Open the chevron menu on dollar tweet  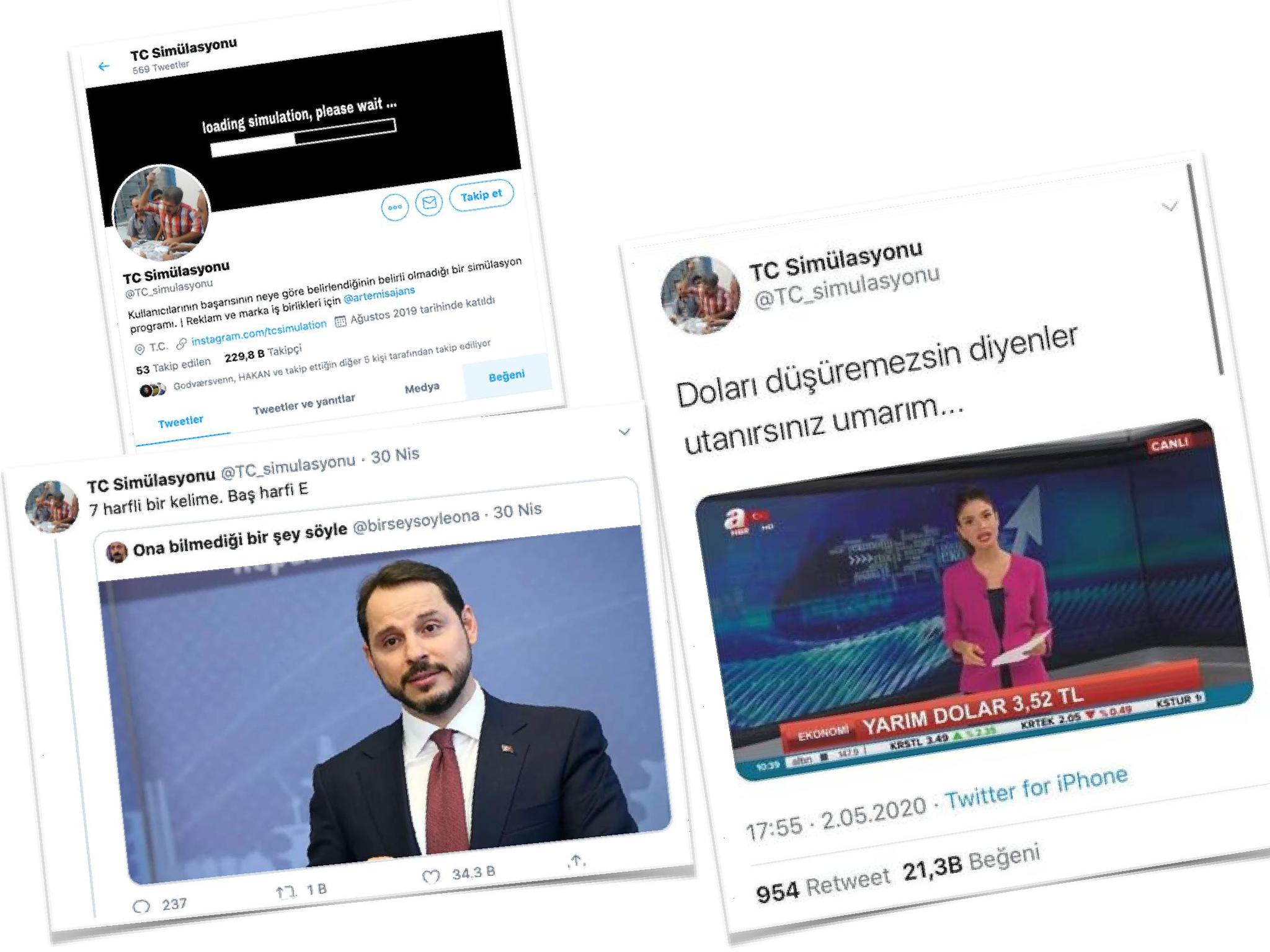coord(1170,206)
